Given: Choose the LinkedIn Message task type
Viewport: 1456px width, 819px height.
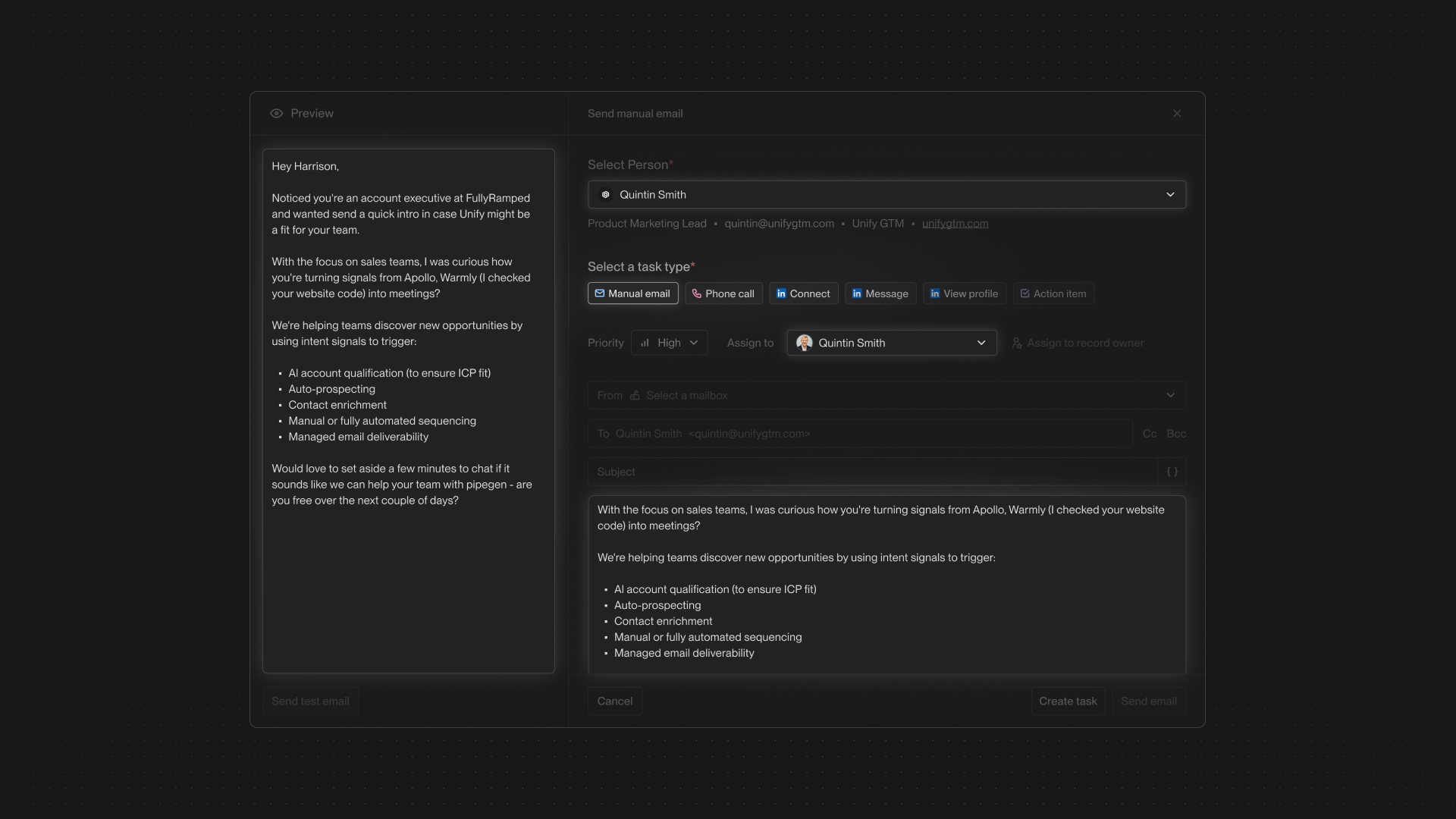Looking at the screenshot, I should 880,293.
